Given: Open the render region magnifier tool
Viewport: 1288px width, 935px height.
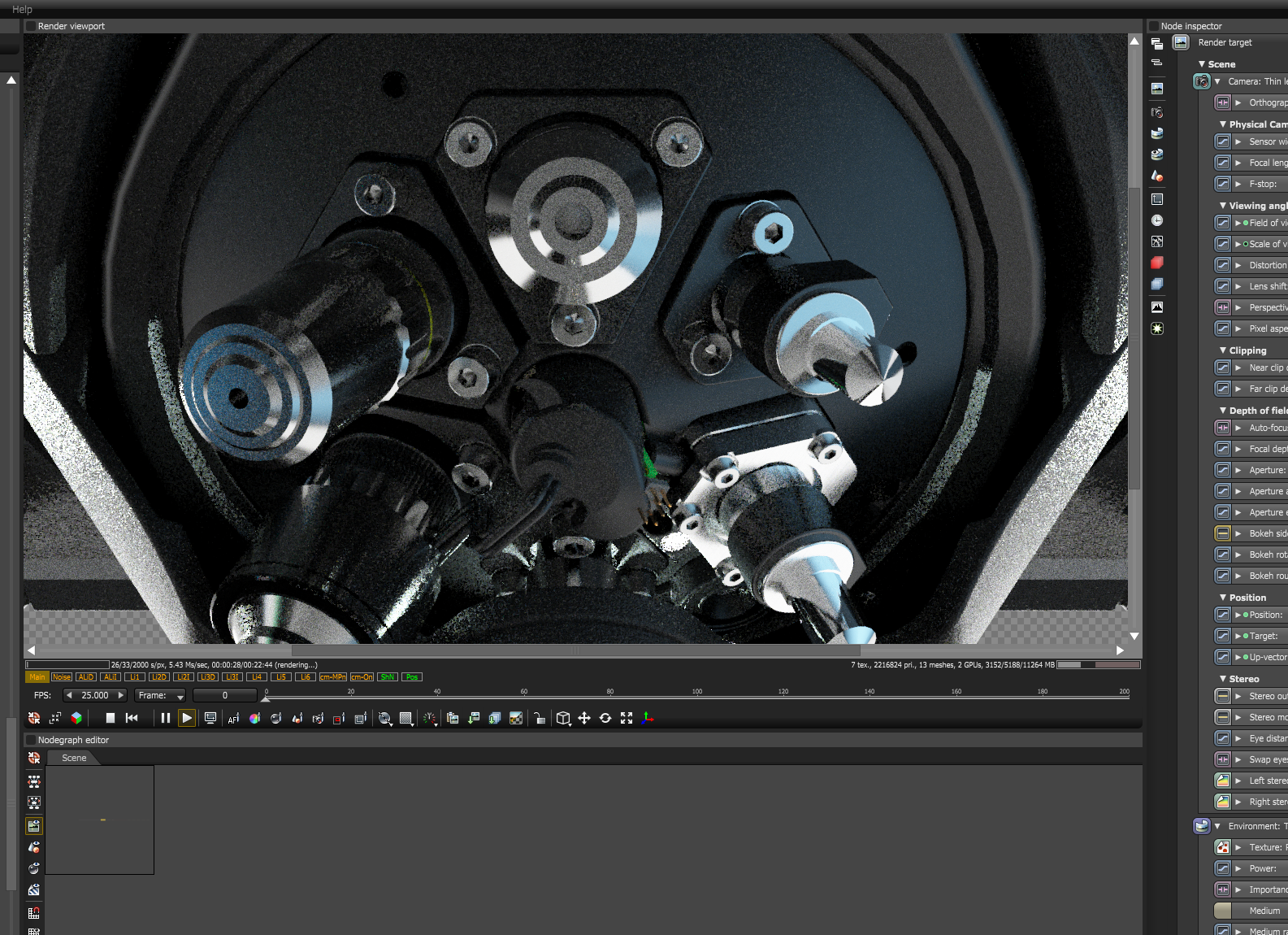Looking at the screenshot, I should [385, 718].
